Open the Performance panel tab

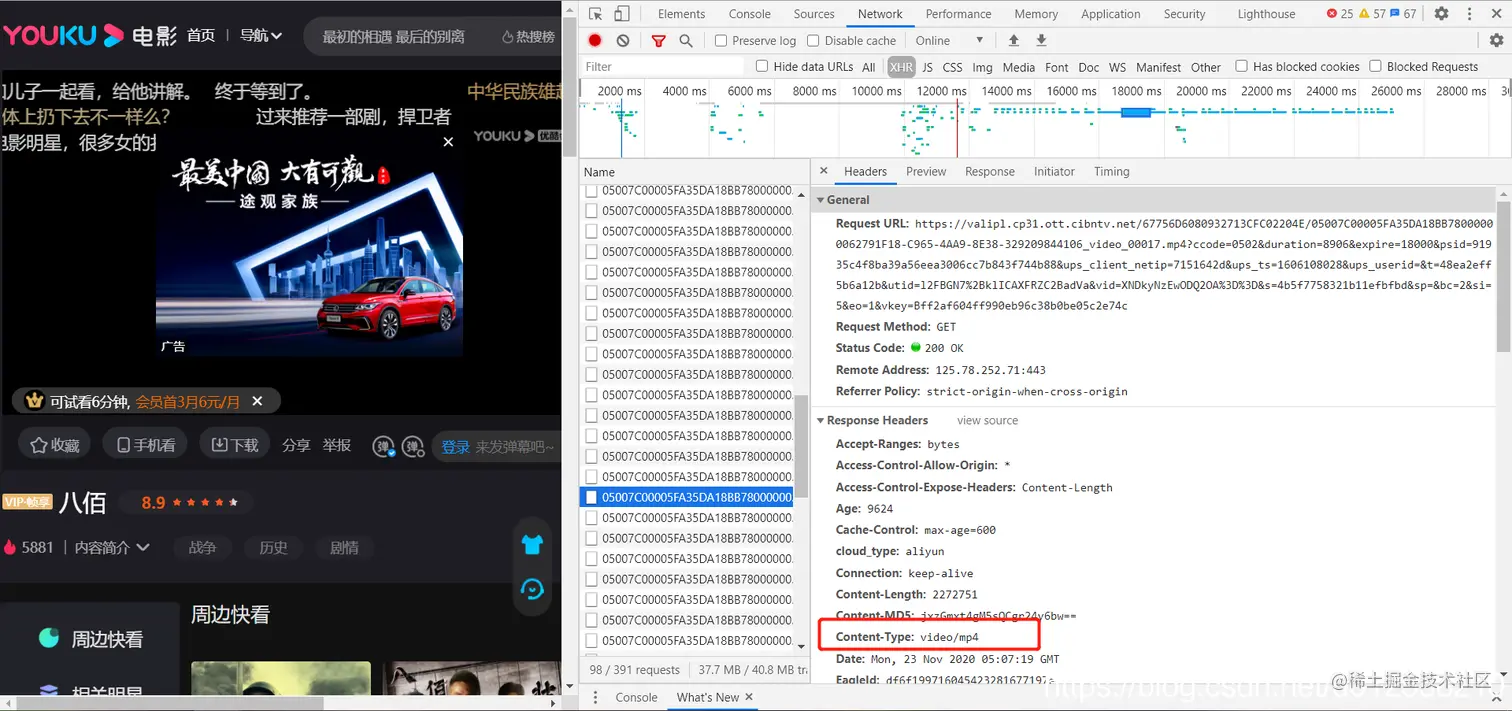click(x=958, y=14)
